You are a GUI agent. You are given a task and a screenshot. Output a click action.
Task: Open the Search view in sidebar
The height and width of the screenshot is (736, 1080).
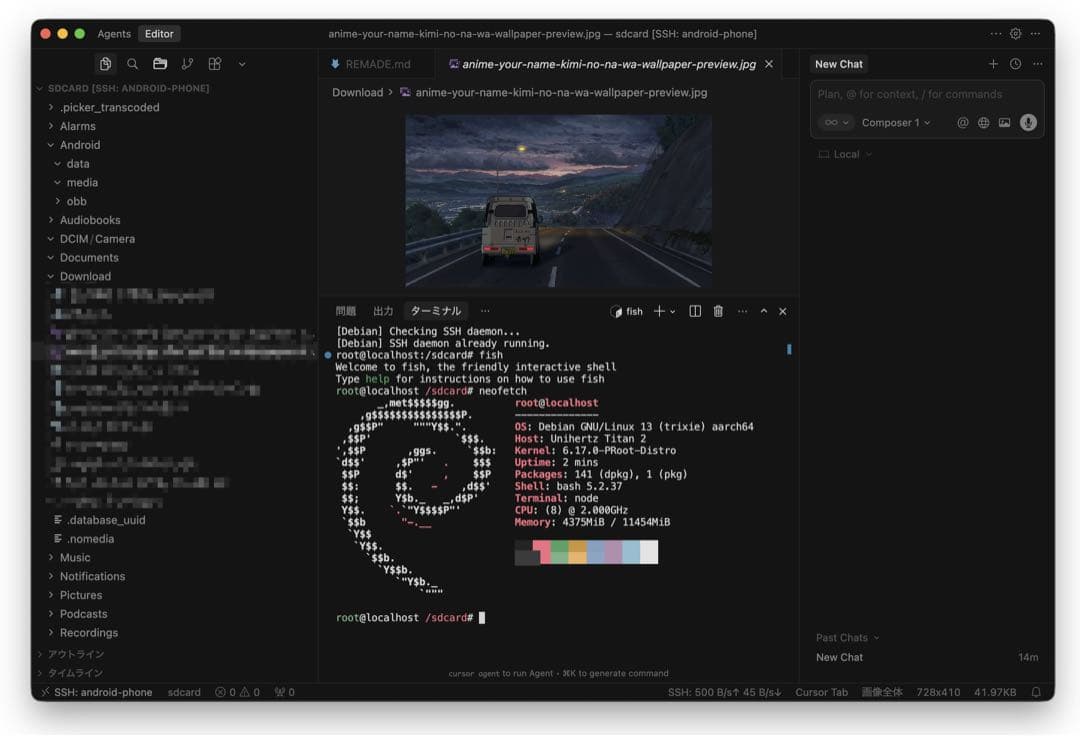[x=132, y=64]
